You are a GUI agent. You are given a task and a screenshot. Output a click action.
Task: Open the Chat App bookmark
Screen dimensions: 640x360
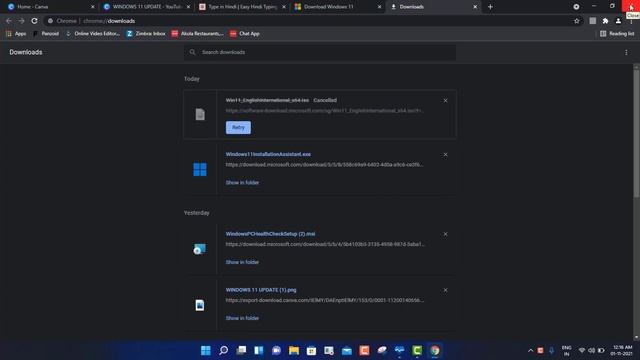tap(244, 33)
